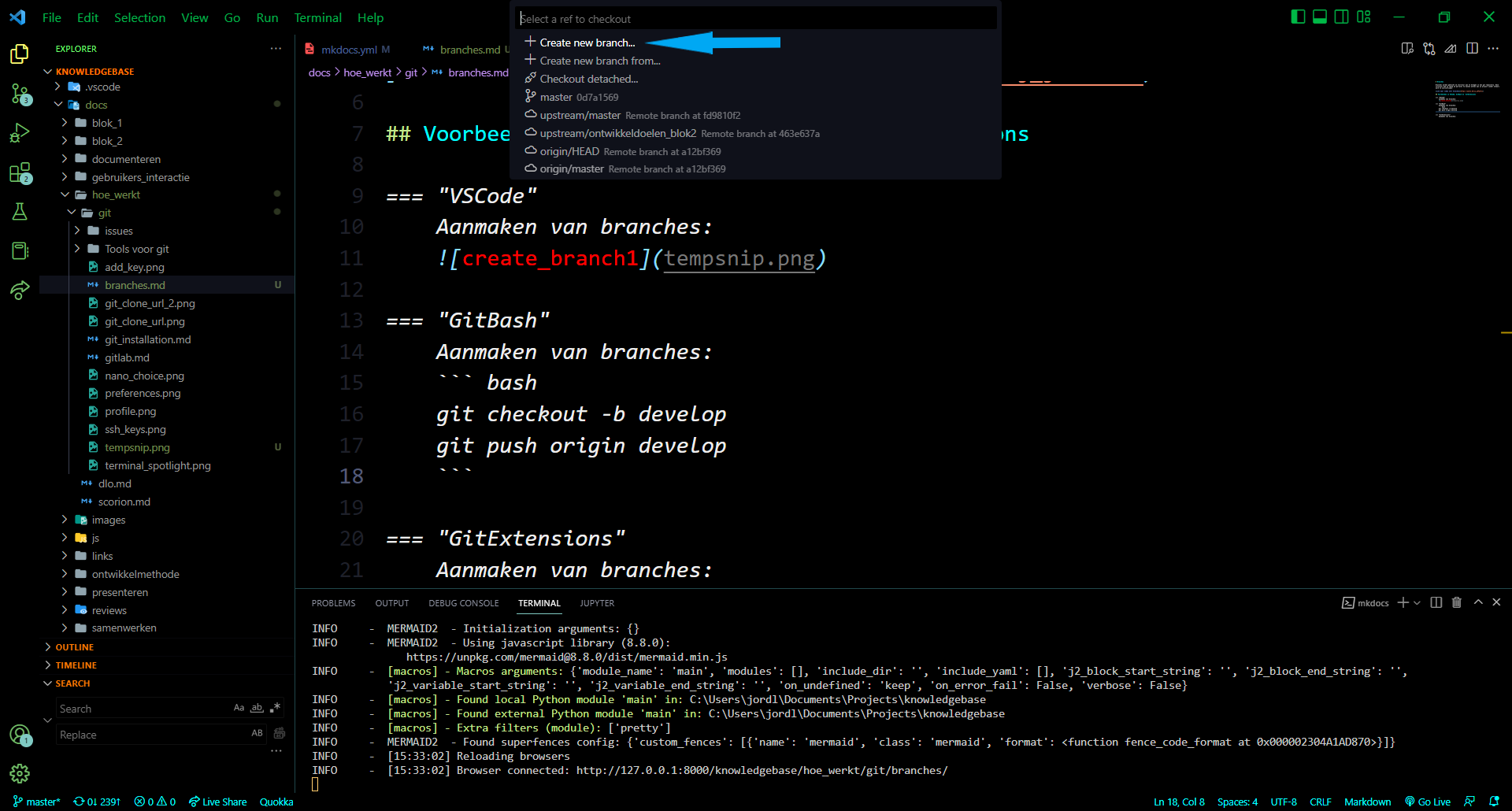Select Create new branch from... option
1512x811 pixels.
756,61
